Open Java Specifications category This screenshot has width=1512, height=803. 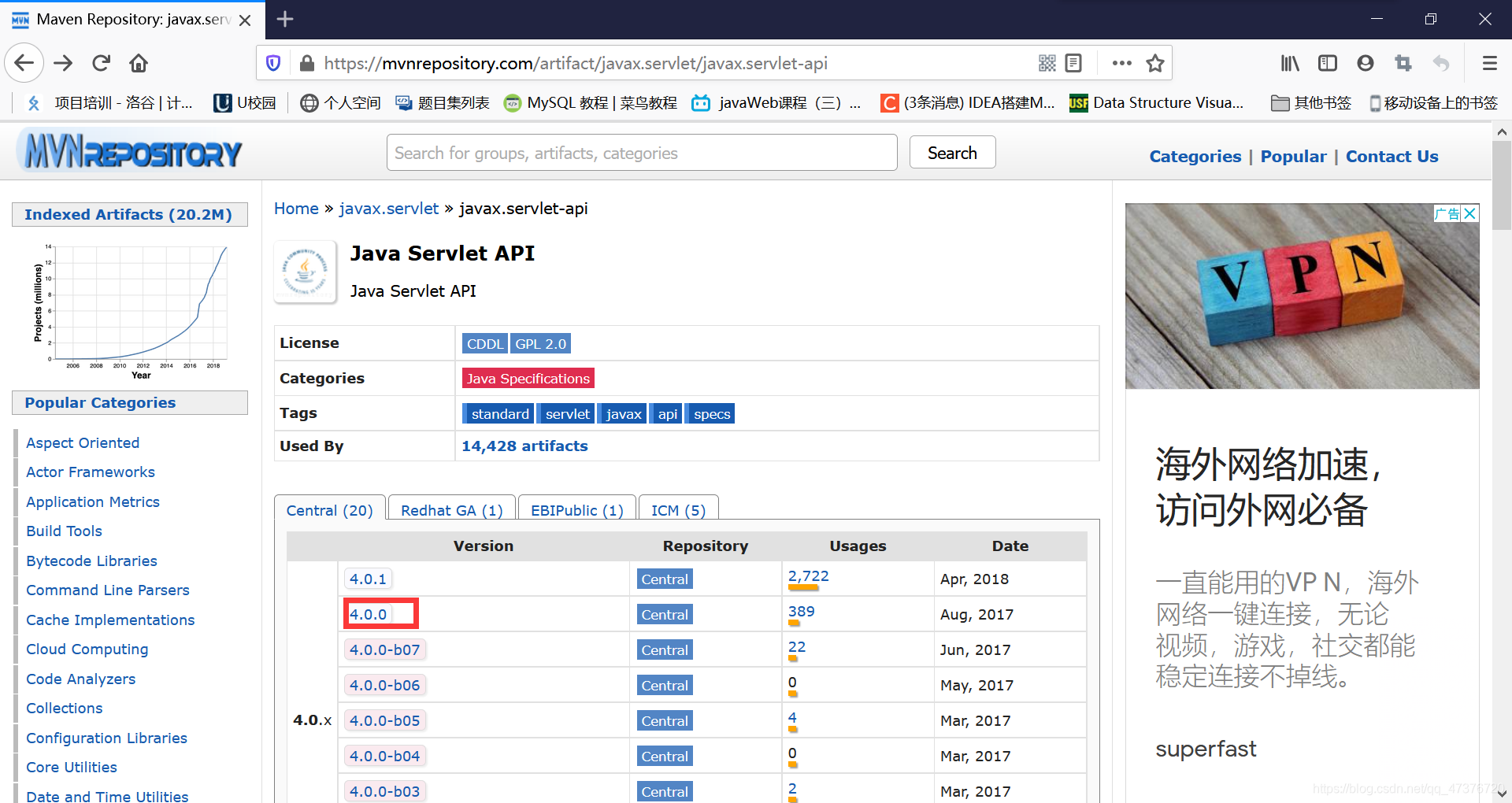point(528,379)
